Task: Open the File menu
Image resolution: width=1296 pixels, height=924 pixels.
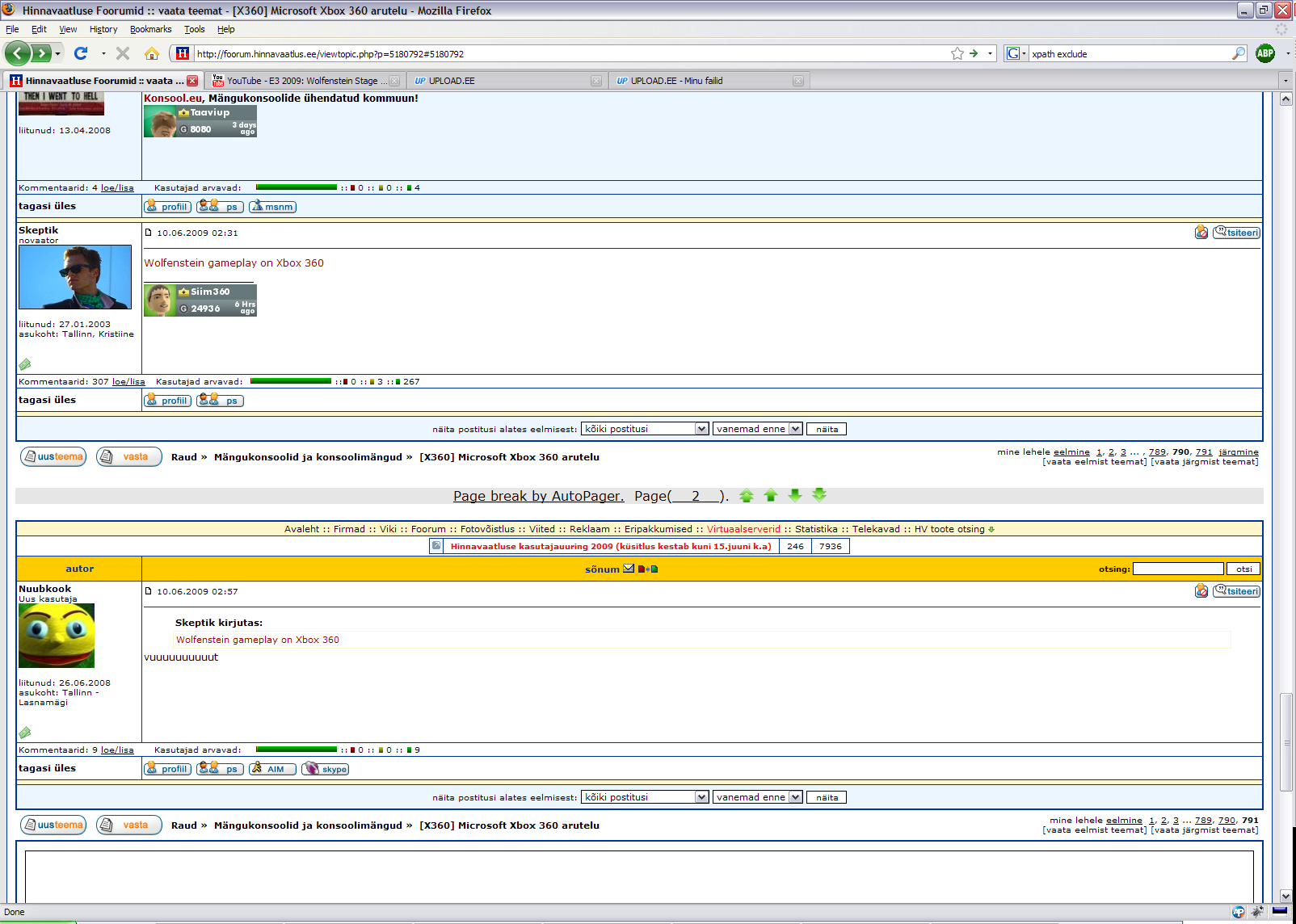Action: point(12,29)
